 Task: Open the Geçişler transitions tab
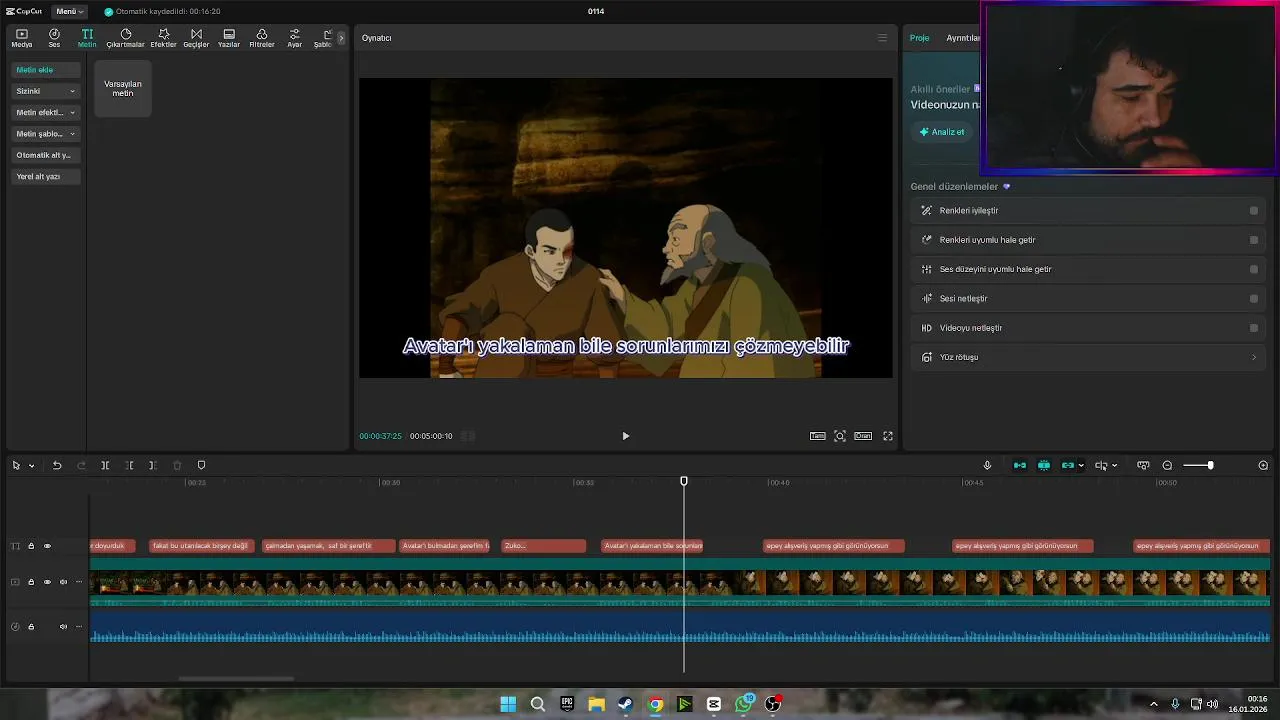point(196,38)
